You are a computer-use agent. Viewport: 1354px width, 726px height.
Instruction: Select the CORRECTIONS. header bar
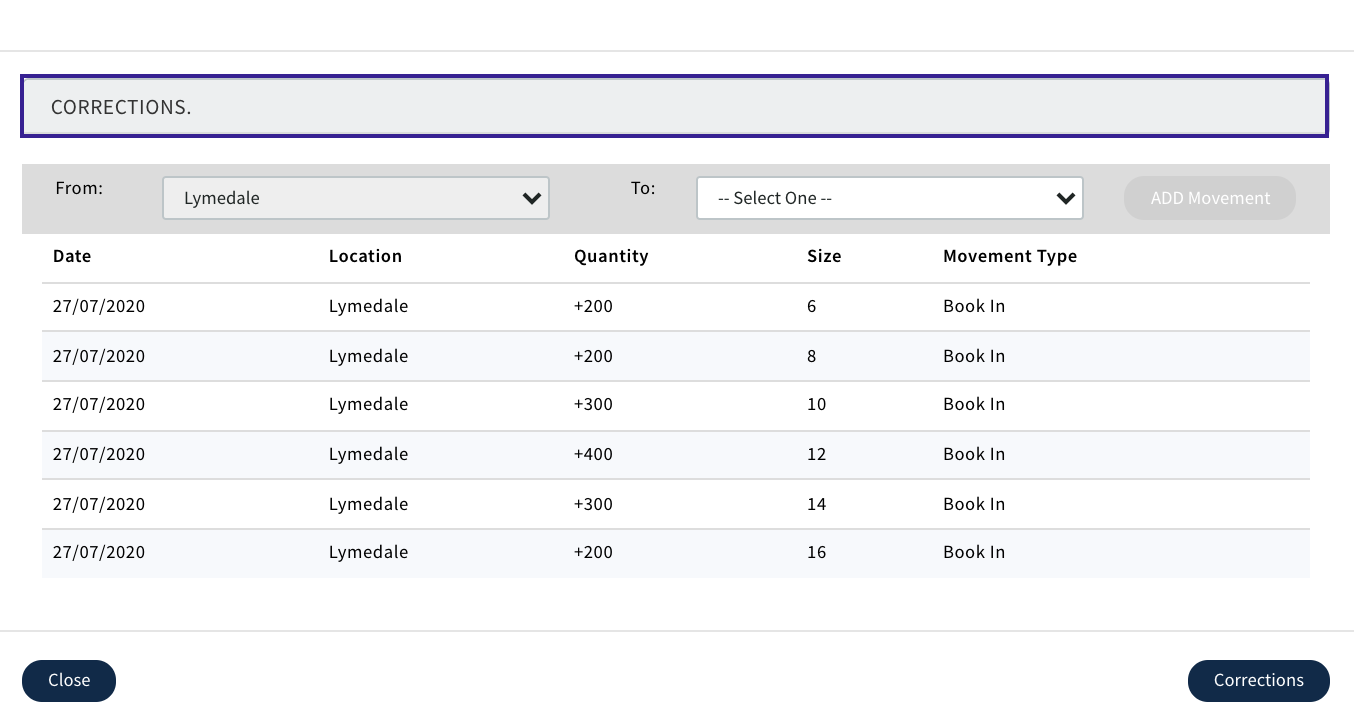click(675, 106)
